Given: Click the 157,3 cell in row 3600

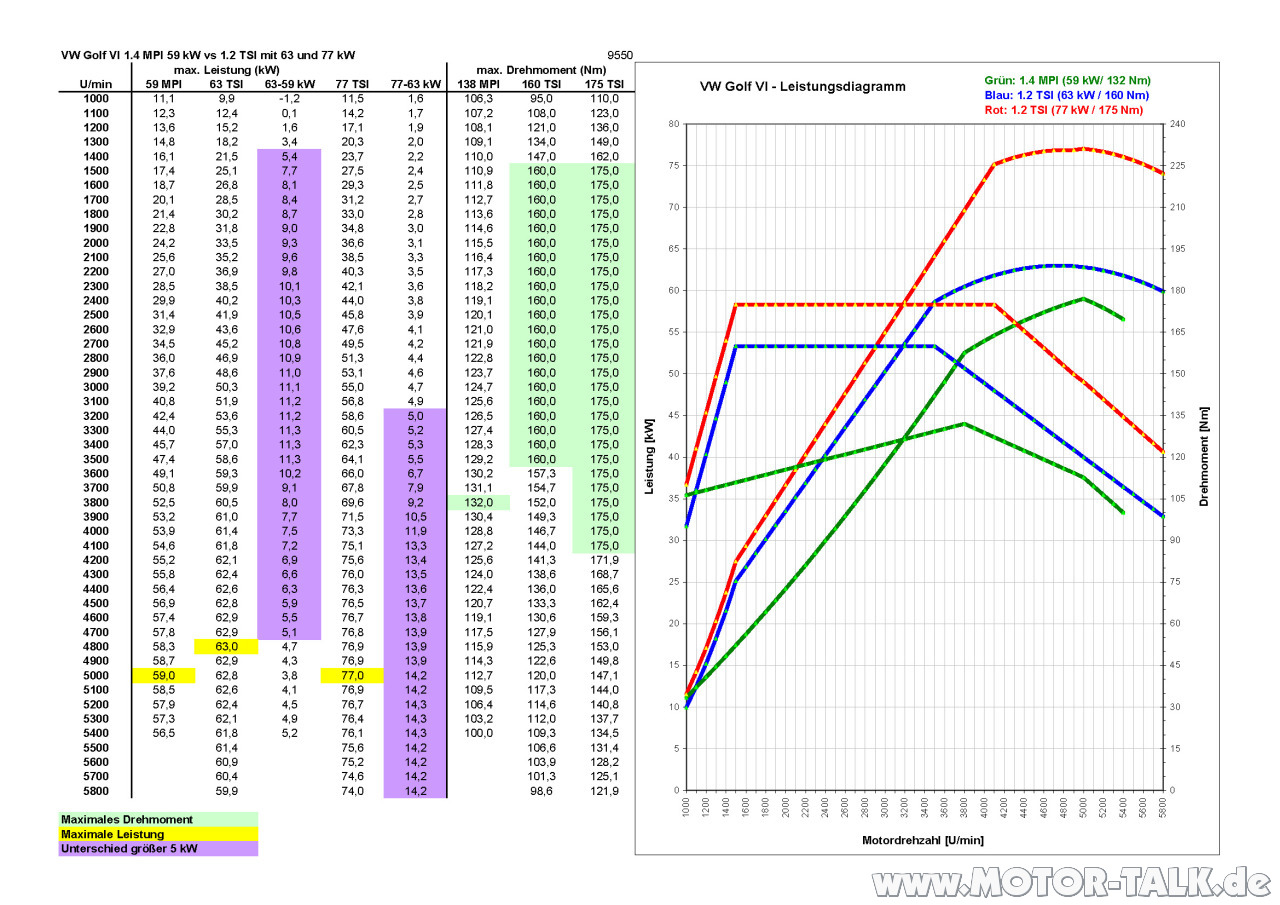Looking at the screenshot, I should [541, 473].
